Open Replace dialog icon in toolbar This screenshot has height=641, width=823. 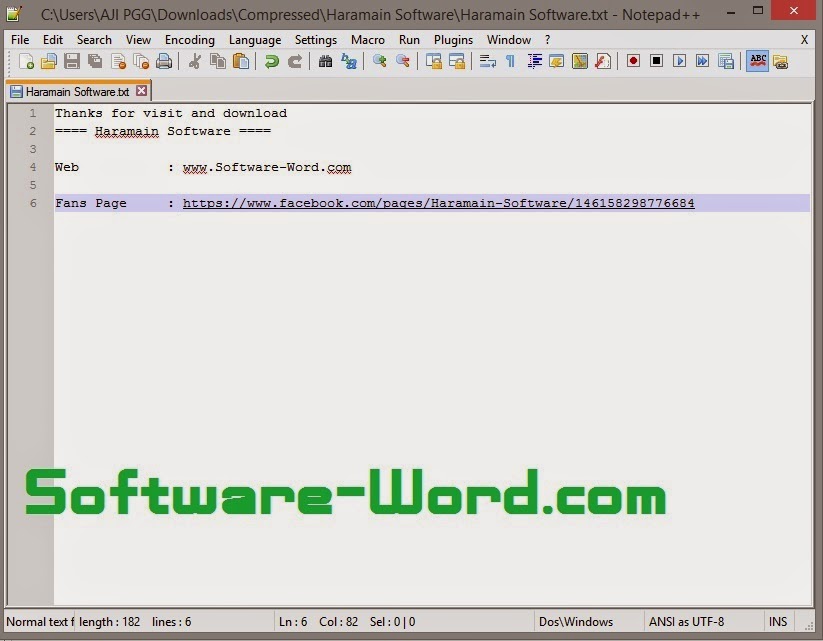[x=349, y=61]
